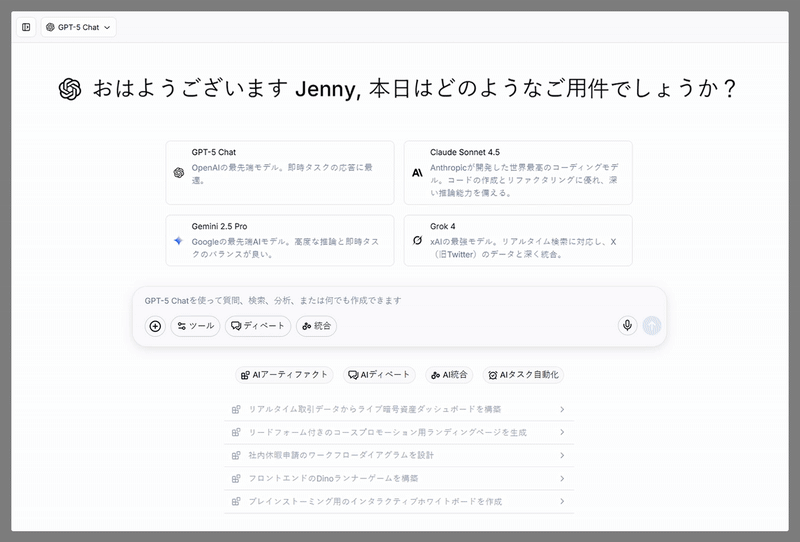Select the Grok 4 model card
800x542 pixels.
click(x=518, y=240)
